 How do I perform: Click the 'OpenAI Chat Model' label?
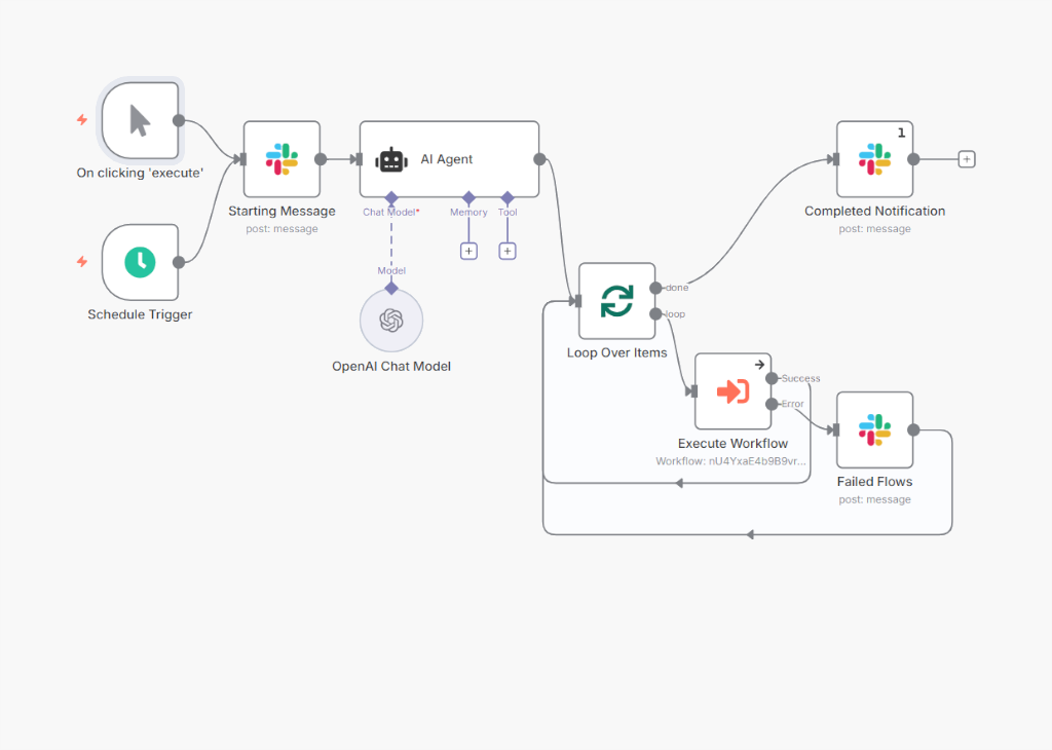[391, 366]
